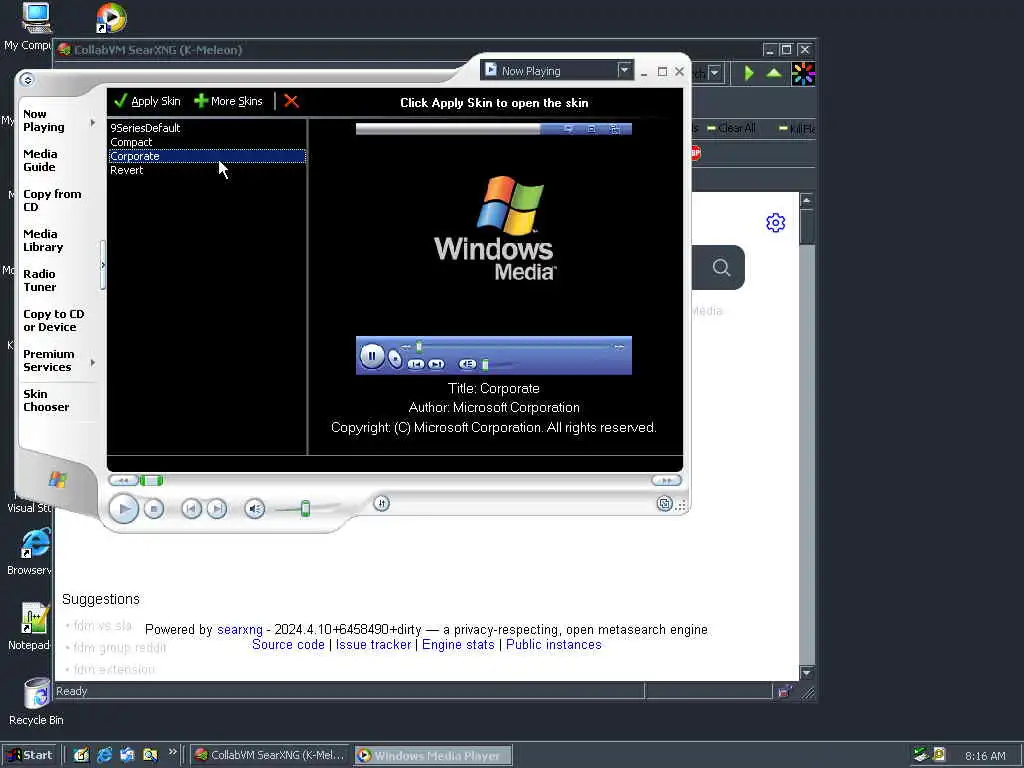Open the Source code link

pyautogui.click(x=288, y=645)
